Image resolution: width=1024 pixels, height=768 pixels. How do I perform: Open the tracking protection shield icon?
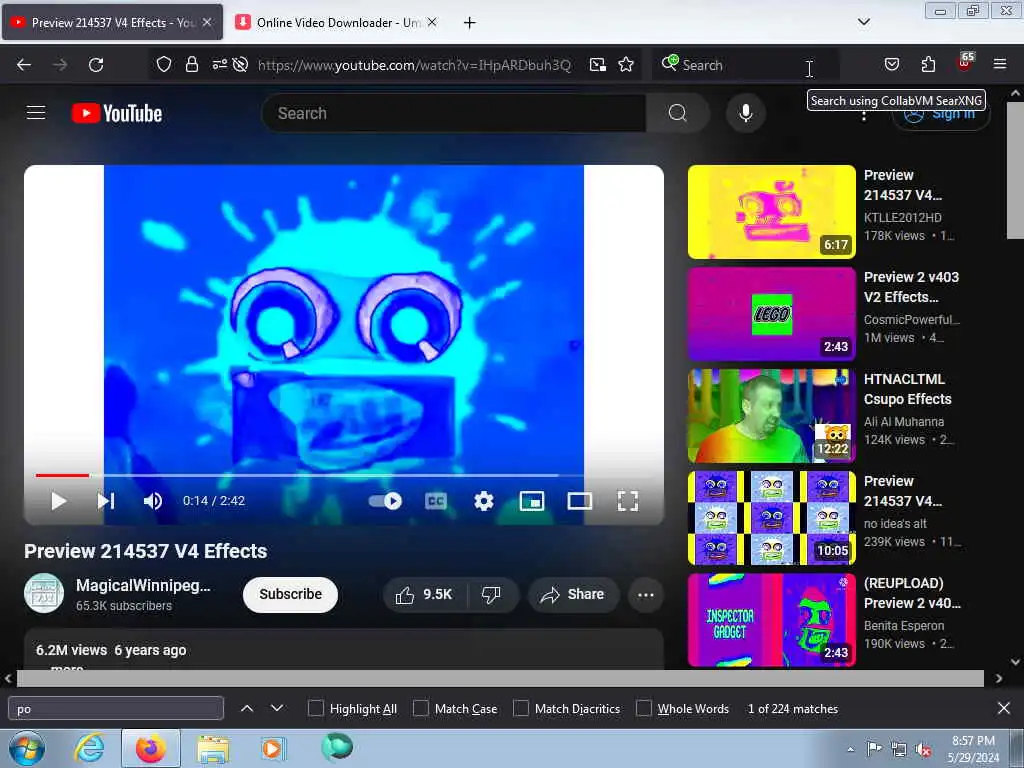[x=164, y=65]
